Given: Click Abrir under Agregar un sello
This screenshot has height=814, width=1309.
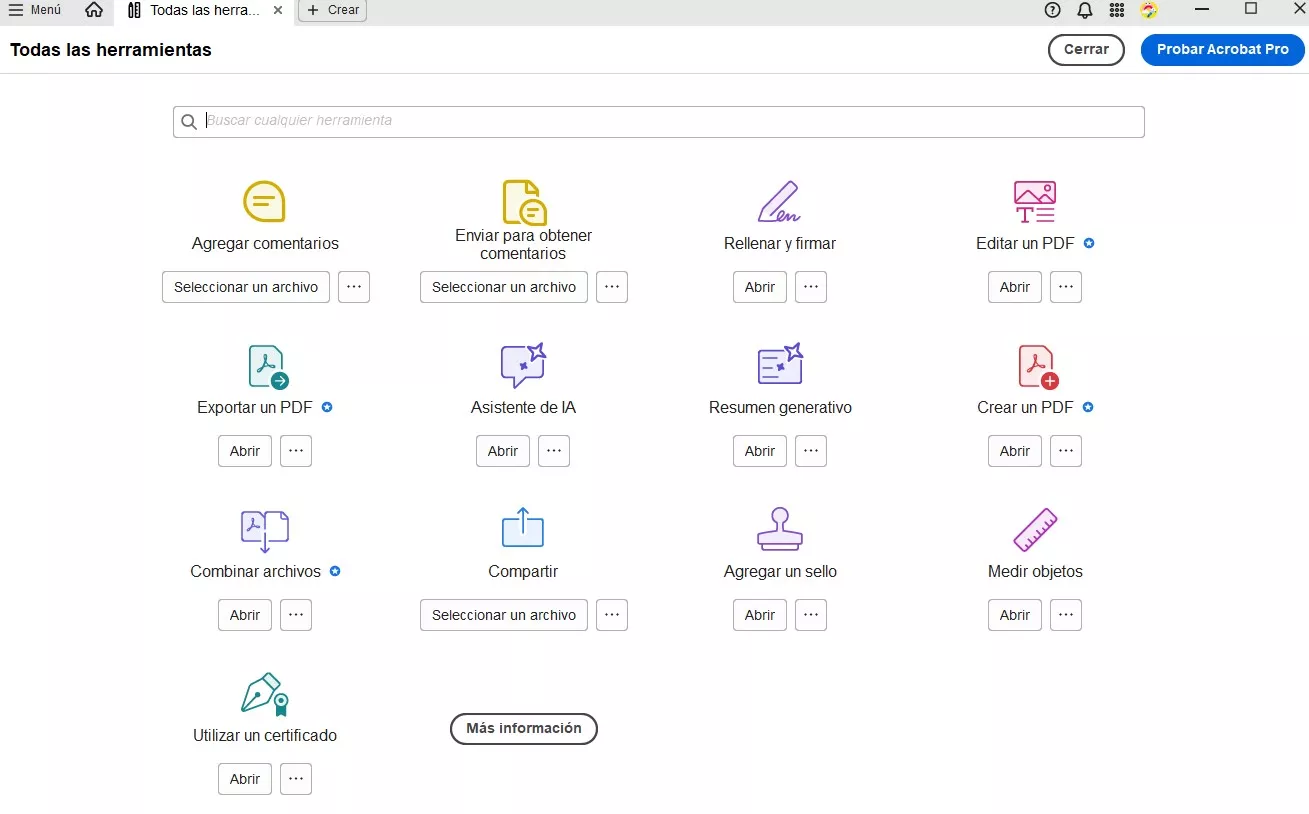Looking at the screenshot, I should [760, 615].
